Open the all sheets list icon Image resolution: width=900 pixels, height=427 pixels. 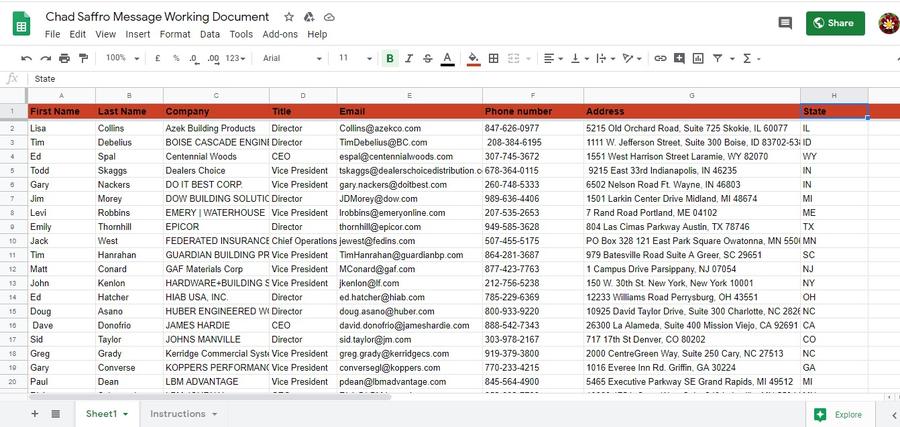click(56, 414)
